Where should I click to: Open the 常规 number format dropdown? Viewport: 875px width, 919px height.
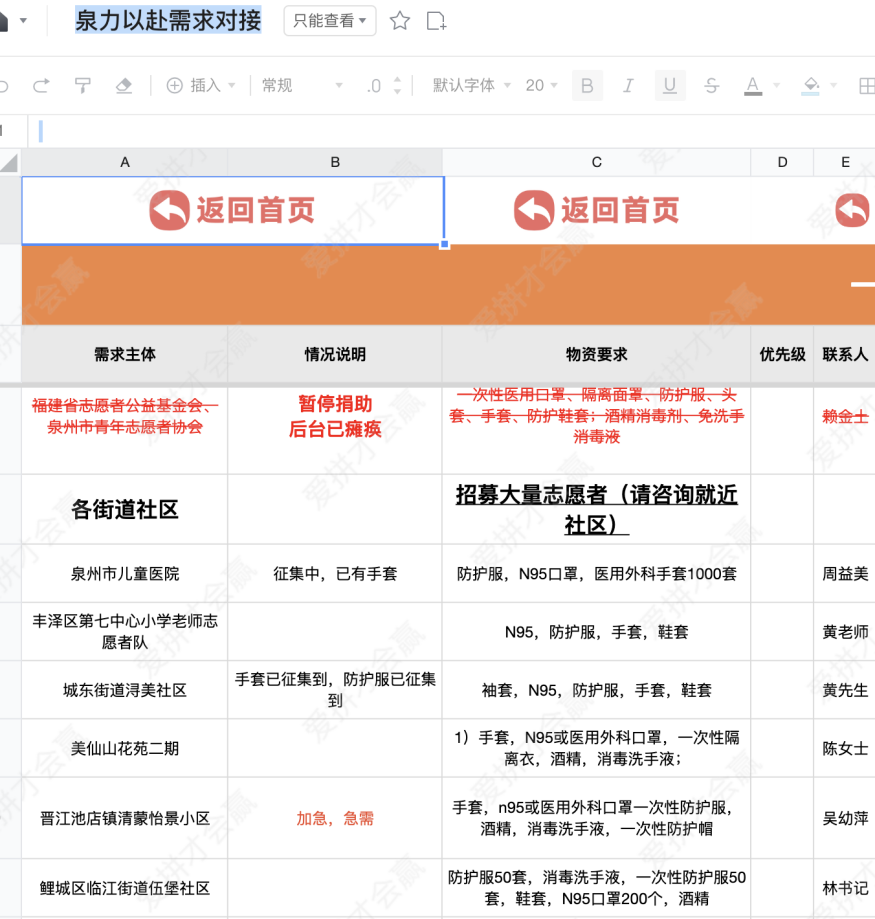pyautogui.click(x=302, y=86)
